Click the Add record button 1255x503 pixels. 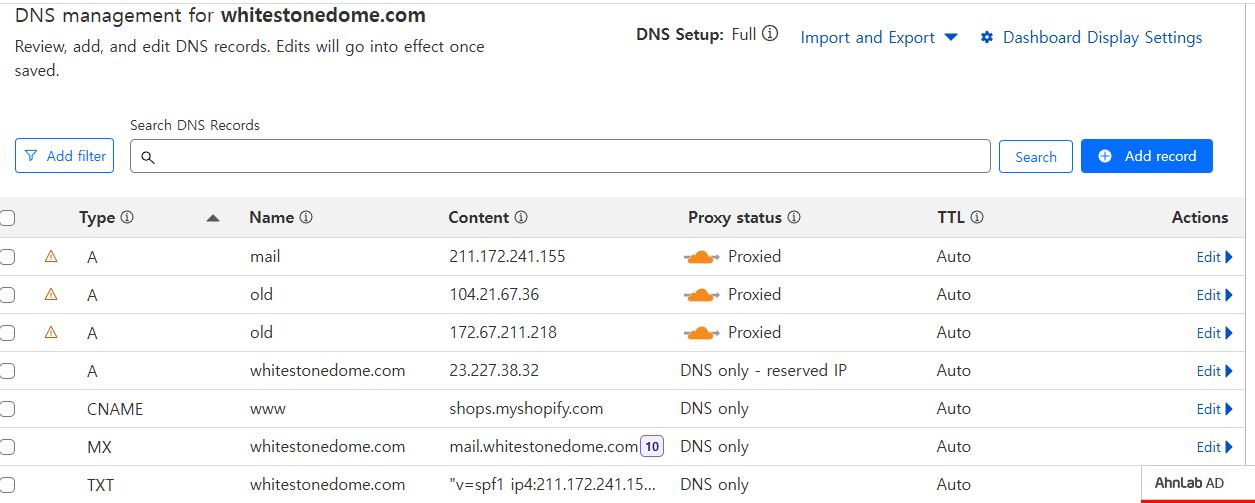[x=1147, y=156]
